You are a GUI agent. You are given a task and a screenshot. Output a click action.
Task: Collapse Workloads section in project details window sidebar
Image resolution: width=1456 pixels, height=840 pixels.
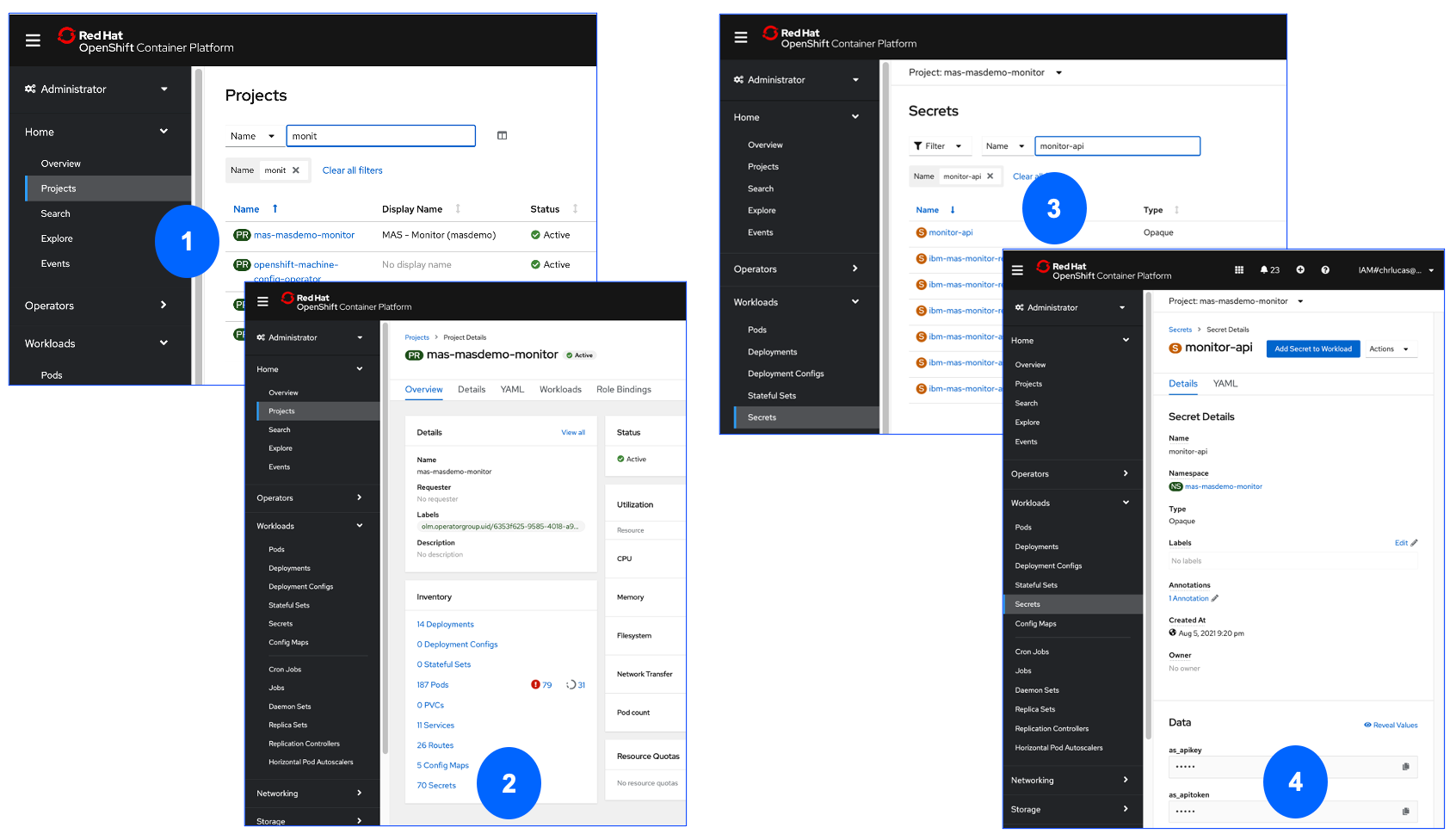point(310,527)
